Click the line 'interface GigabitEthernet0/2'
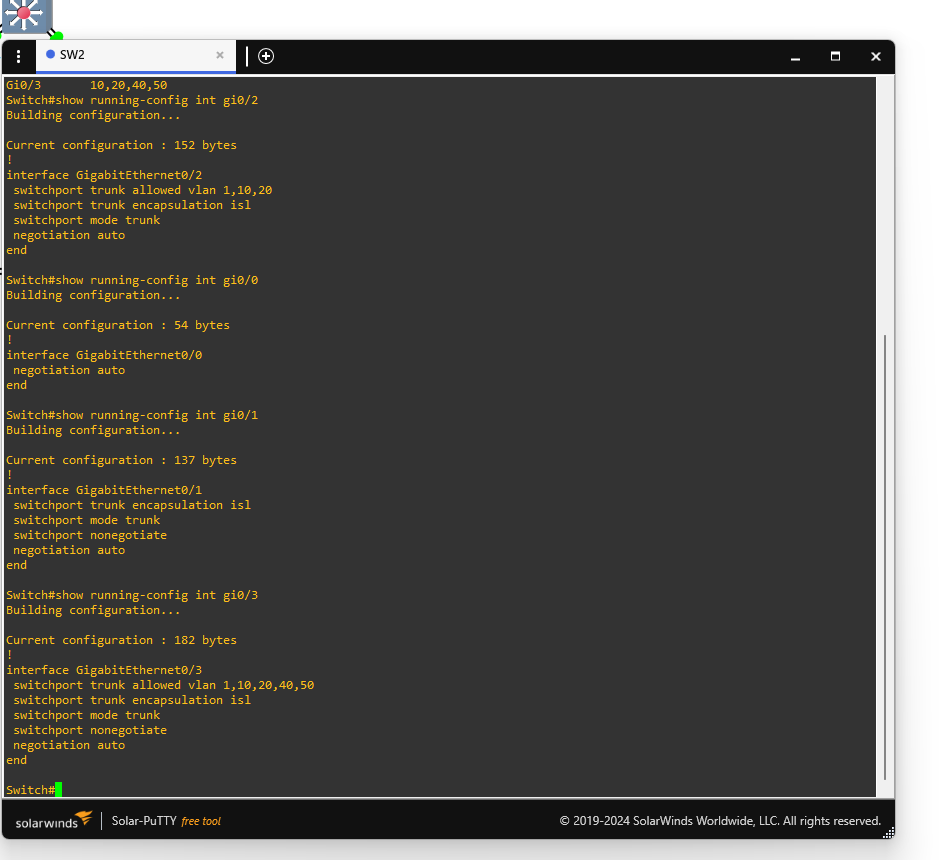 [104, 175]
